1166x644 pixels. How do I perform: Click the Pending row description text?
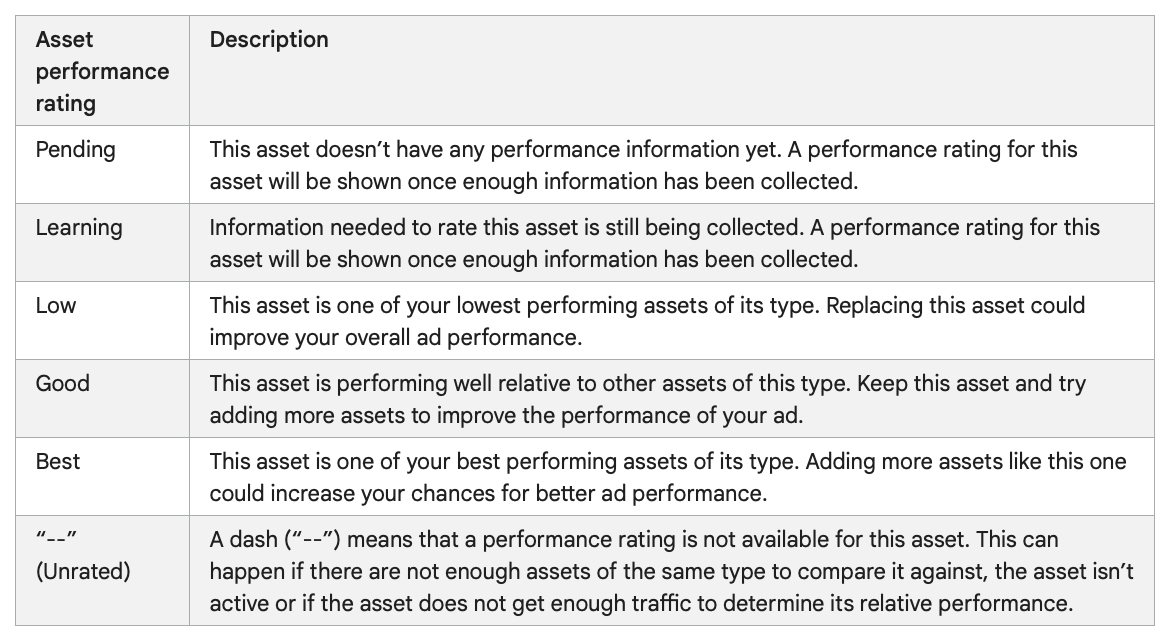(643, 165)
